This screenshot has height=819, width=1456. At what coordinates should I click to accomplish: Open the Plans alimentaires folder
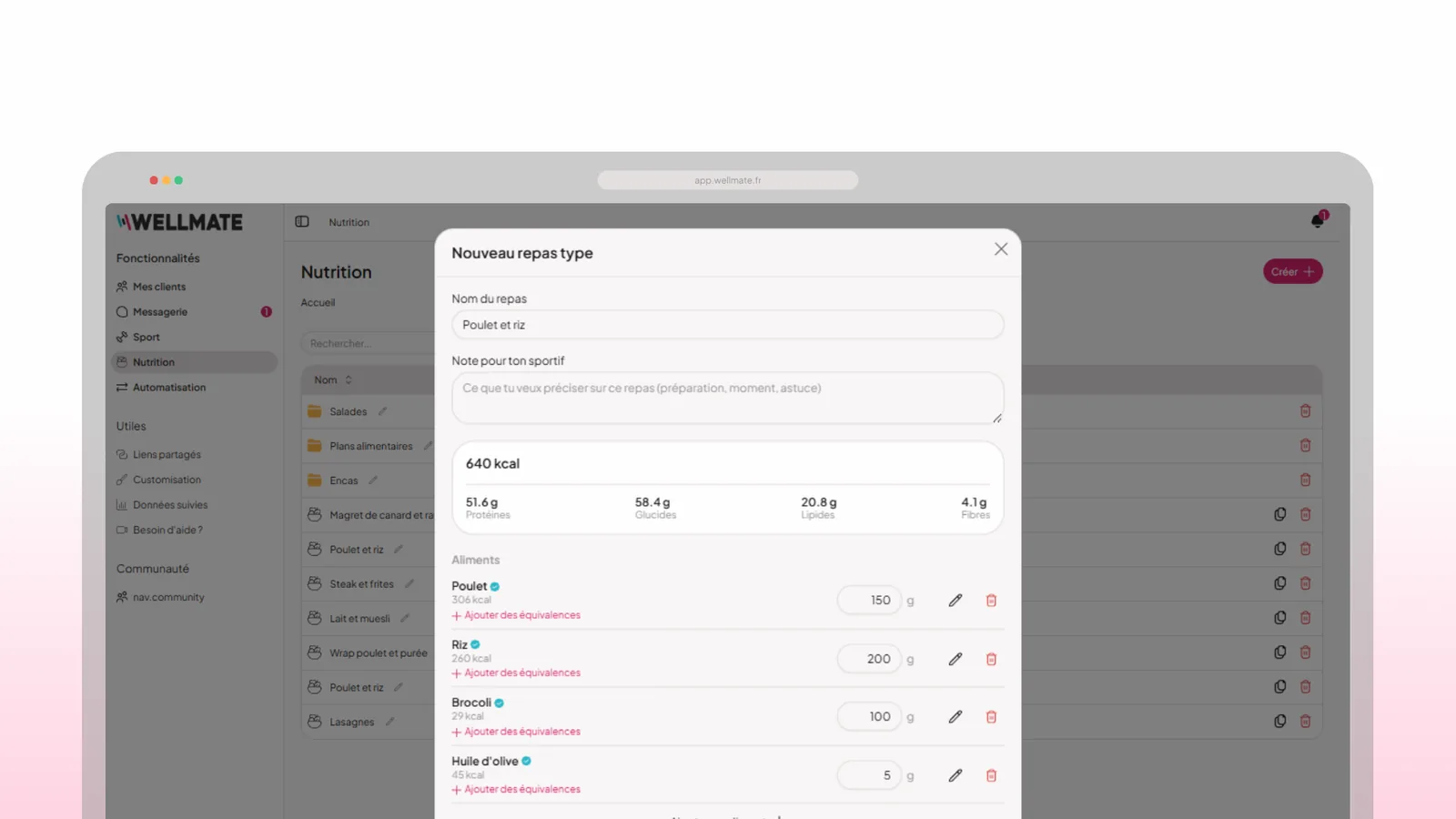click(x=371, y=447)
